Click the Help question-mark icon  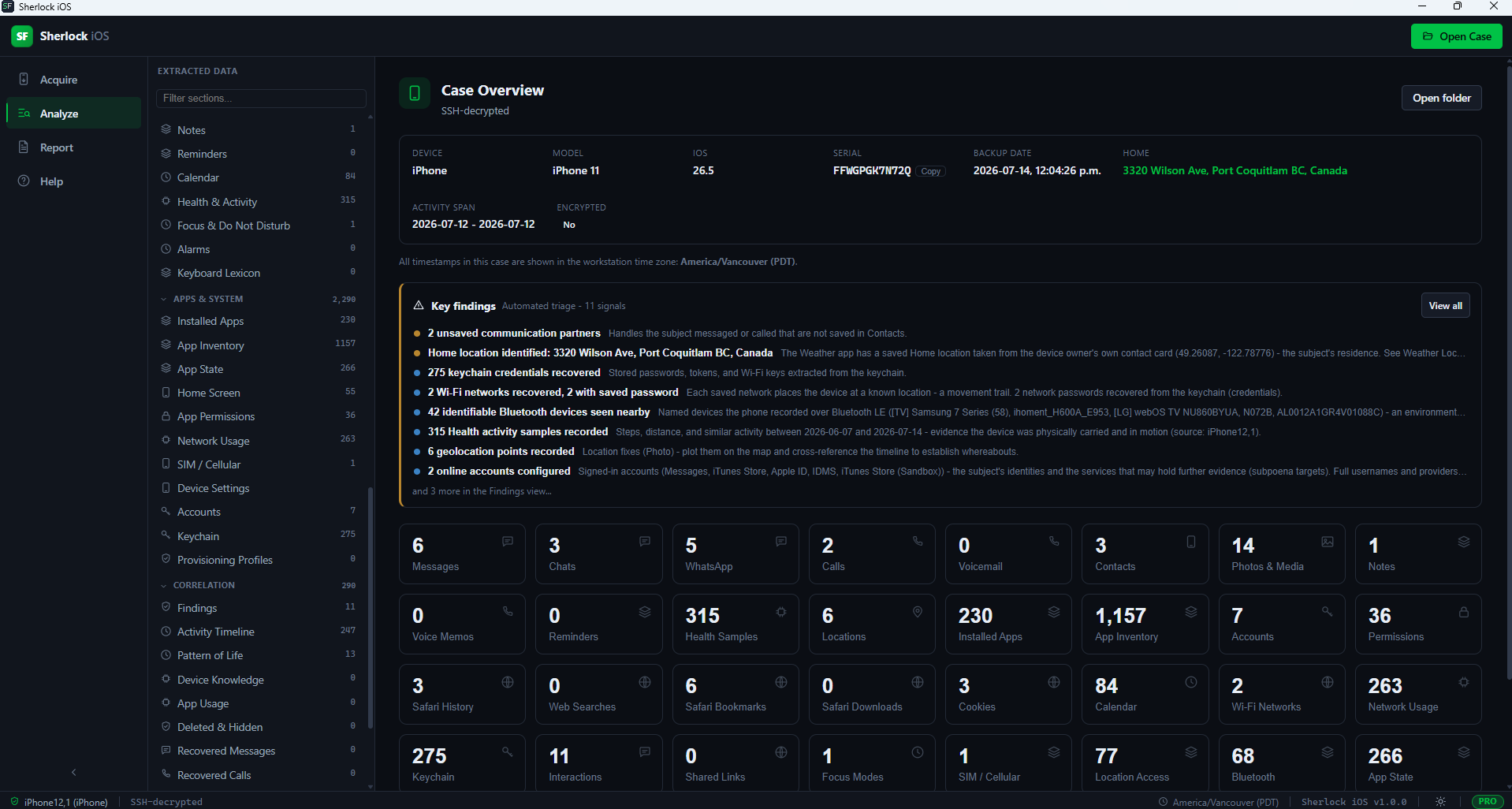(x=24, y=181)
